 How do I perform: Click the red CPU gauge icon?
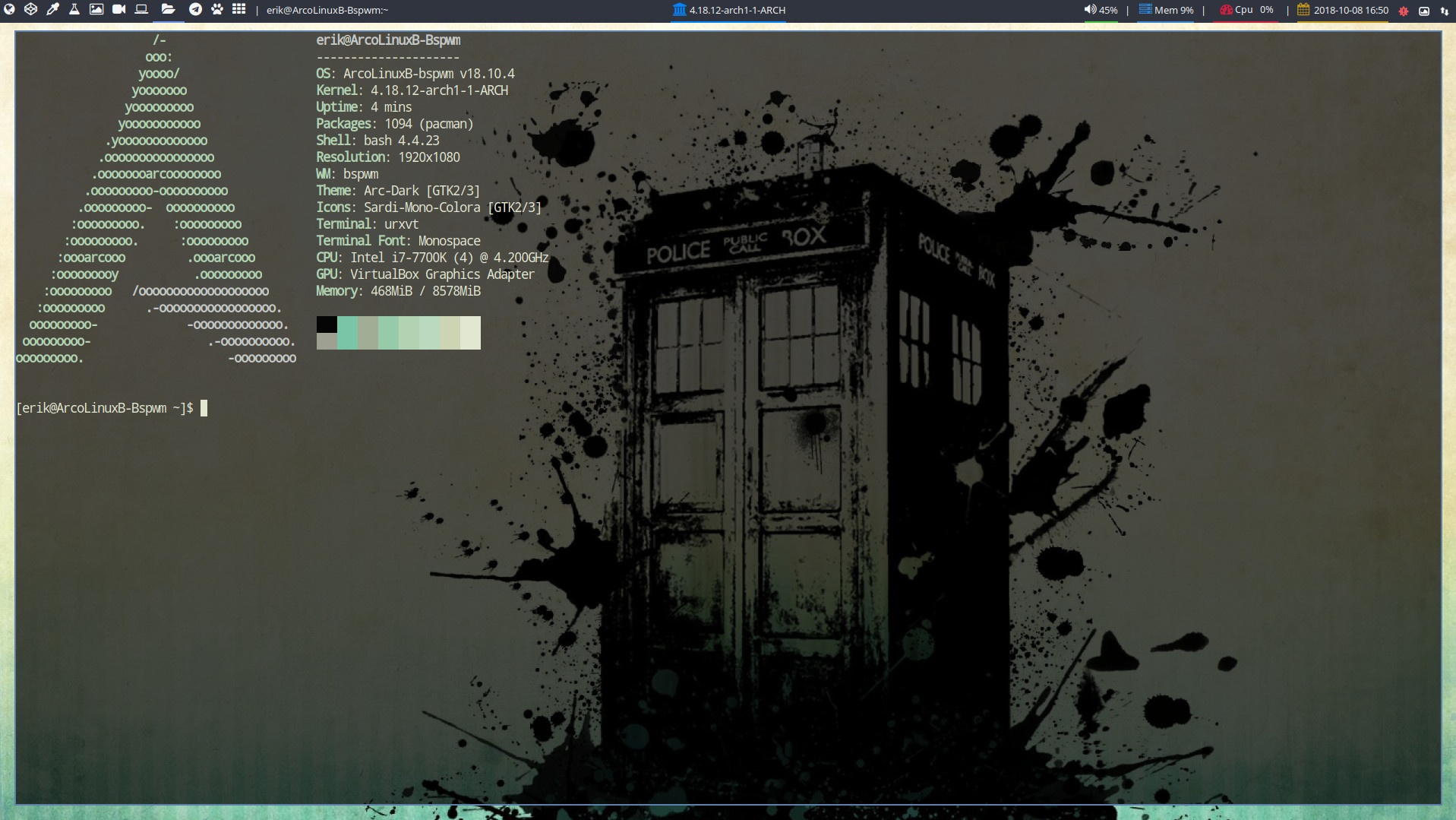(x=1226, y=10)
